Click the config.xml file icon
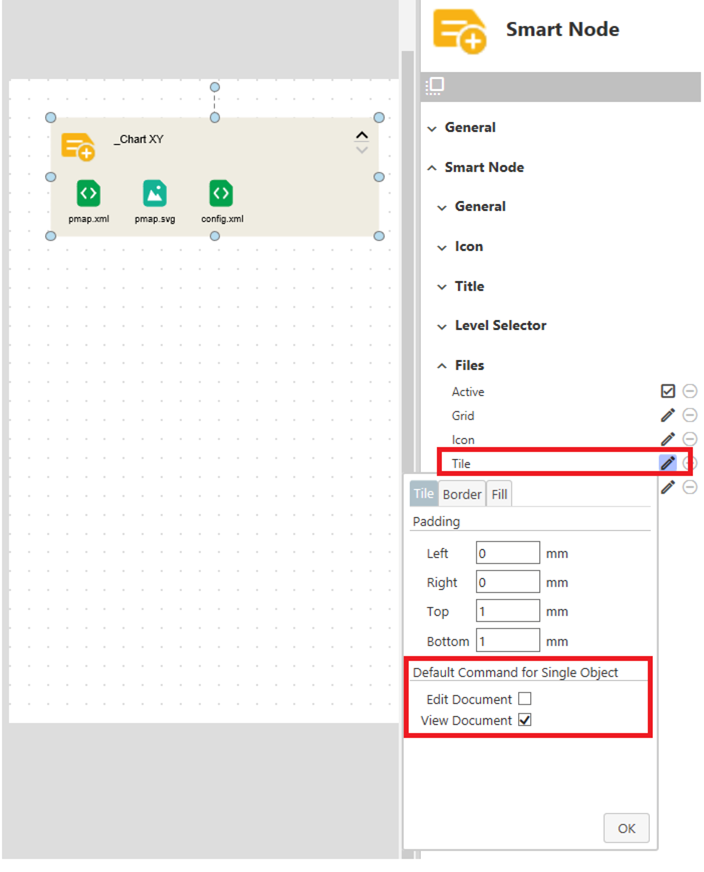The width and height of the screenshot is (704, 872). (221, 193)
